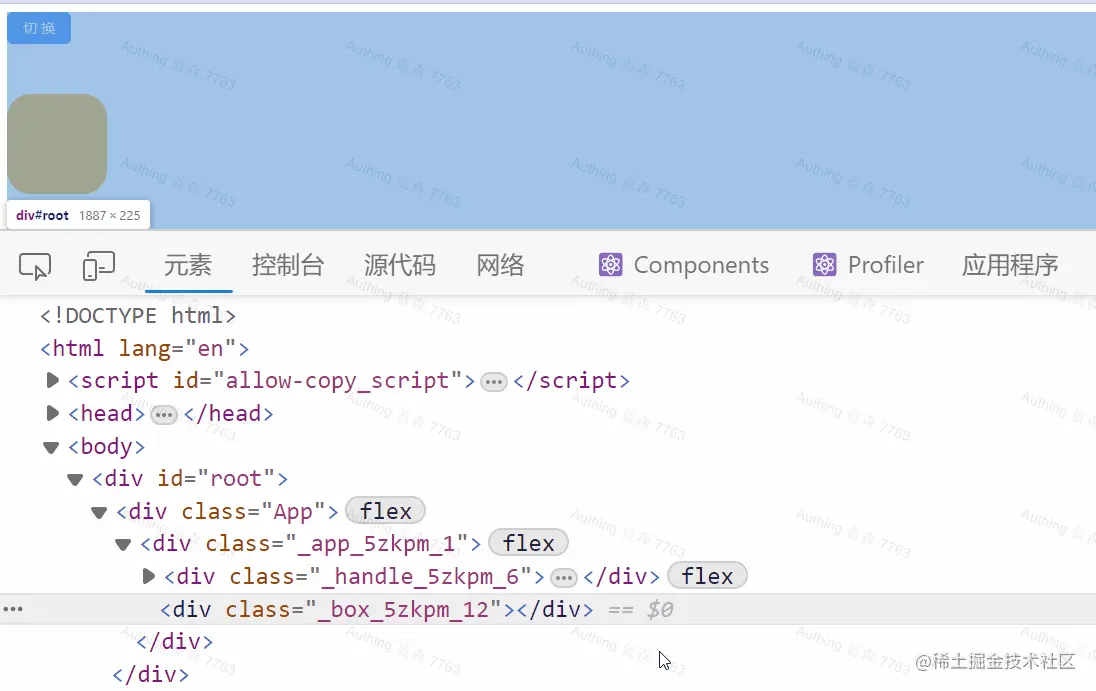Click ellipsis inside the head element
1096x691 pixels.
[x=164, y=415]
